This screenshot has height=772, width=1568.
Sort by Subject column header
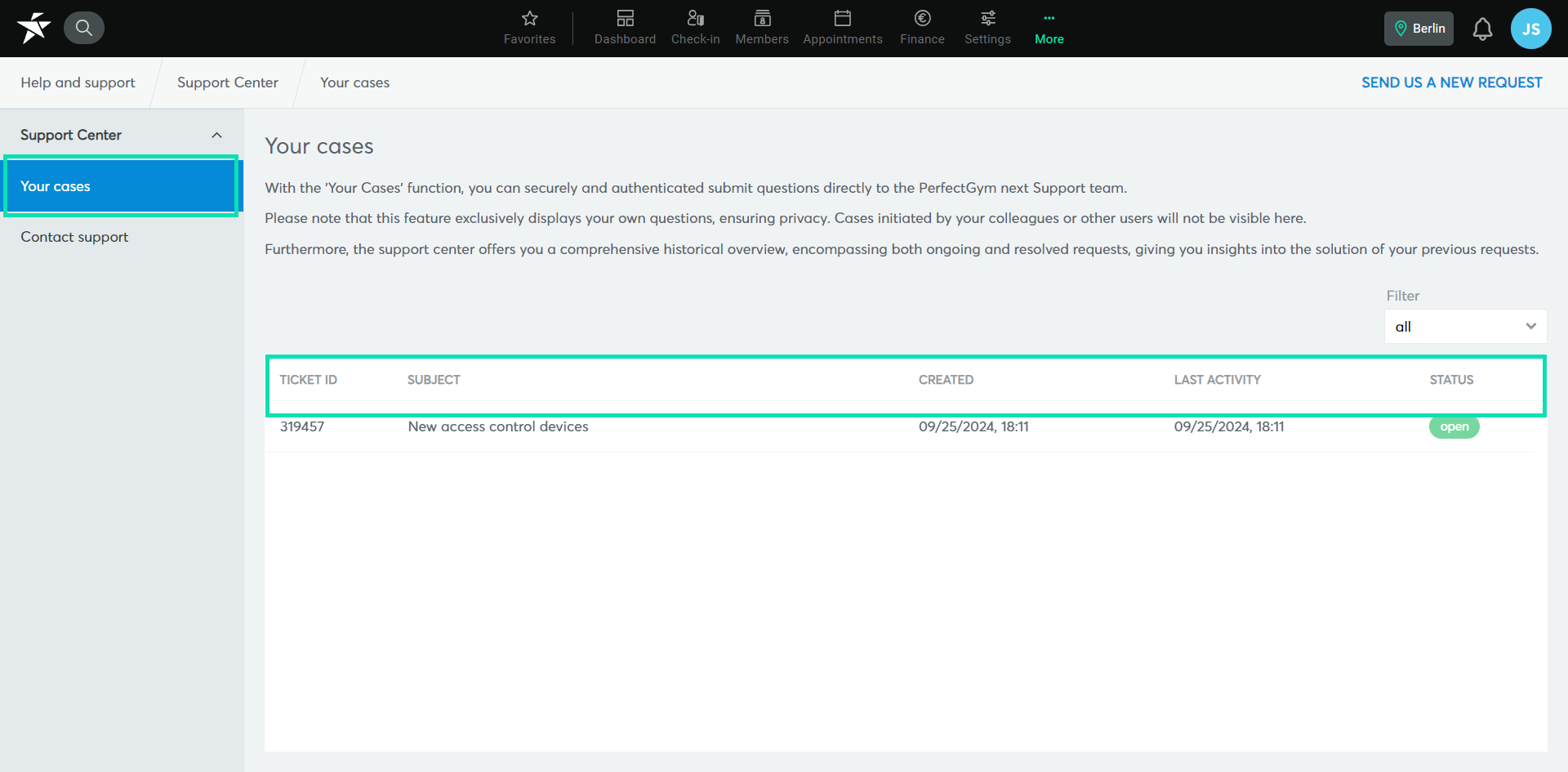(434, 380)
